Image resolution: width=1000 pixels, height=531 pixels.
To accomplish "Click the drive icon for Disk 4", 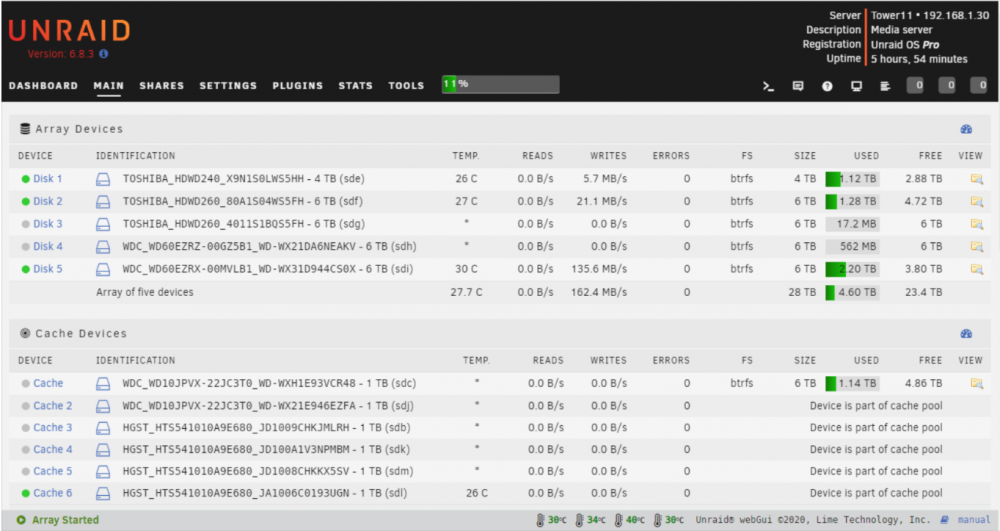I will [x=103, y=247].
